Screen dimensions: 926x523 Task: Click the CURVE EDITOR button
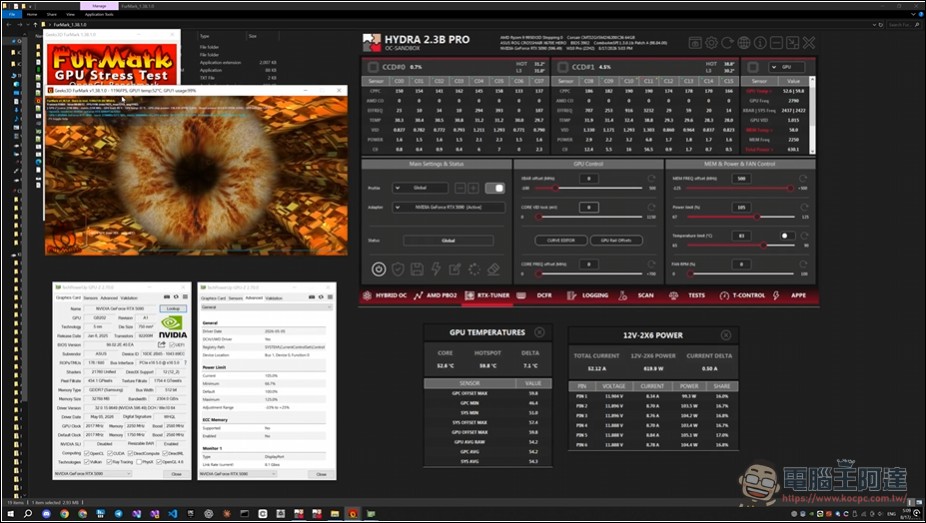click(x=561, y=240)
